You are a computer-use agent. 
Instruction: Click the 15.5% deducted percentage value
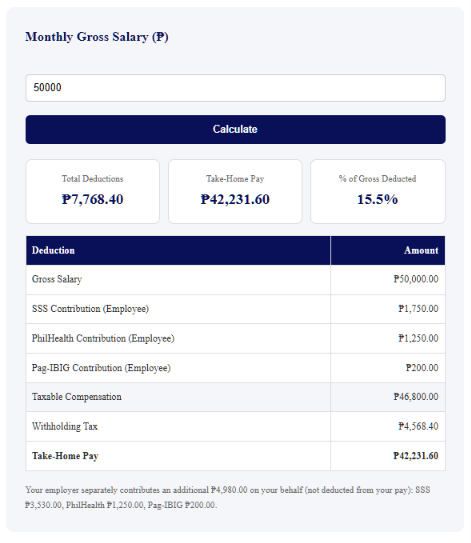point(377,199)
